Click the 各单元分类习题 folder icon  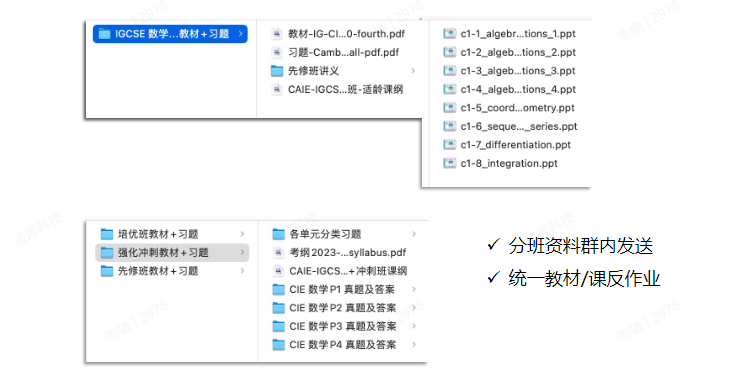tap(278, 234)
